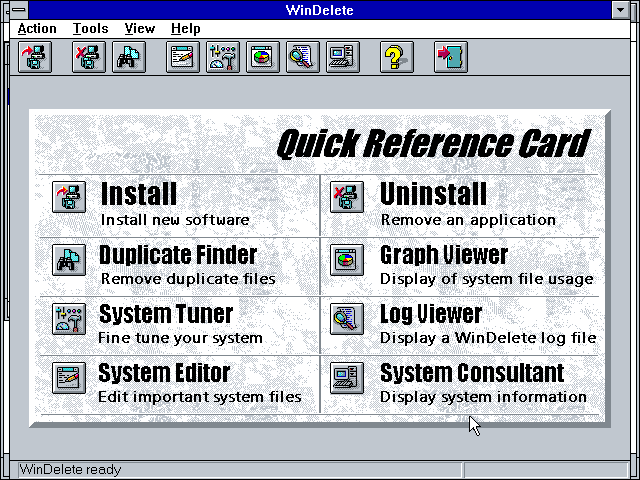Click 'Display system information' text

click(483, 397)
